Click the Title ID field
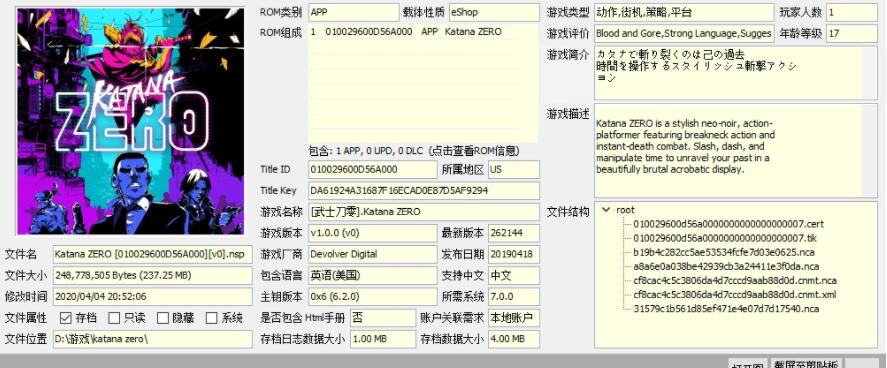This screenshot has width=887, height=368. coord(373,170)
